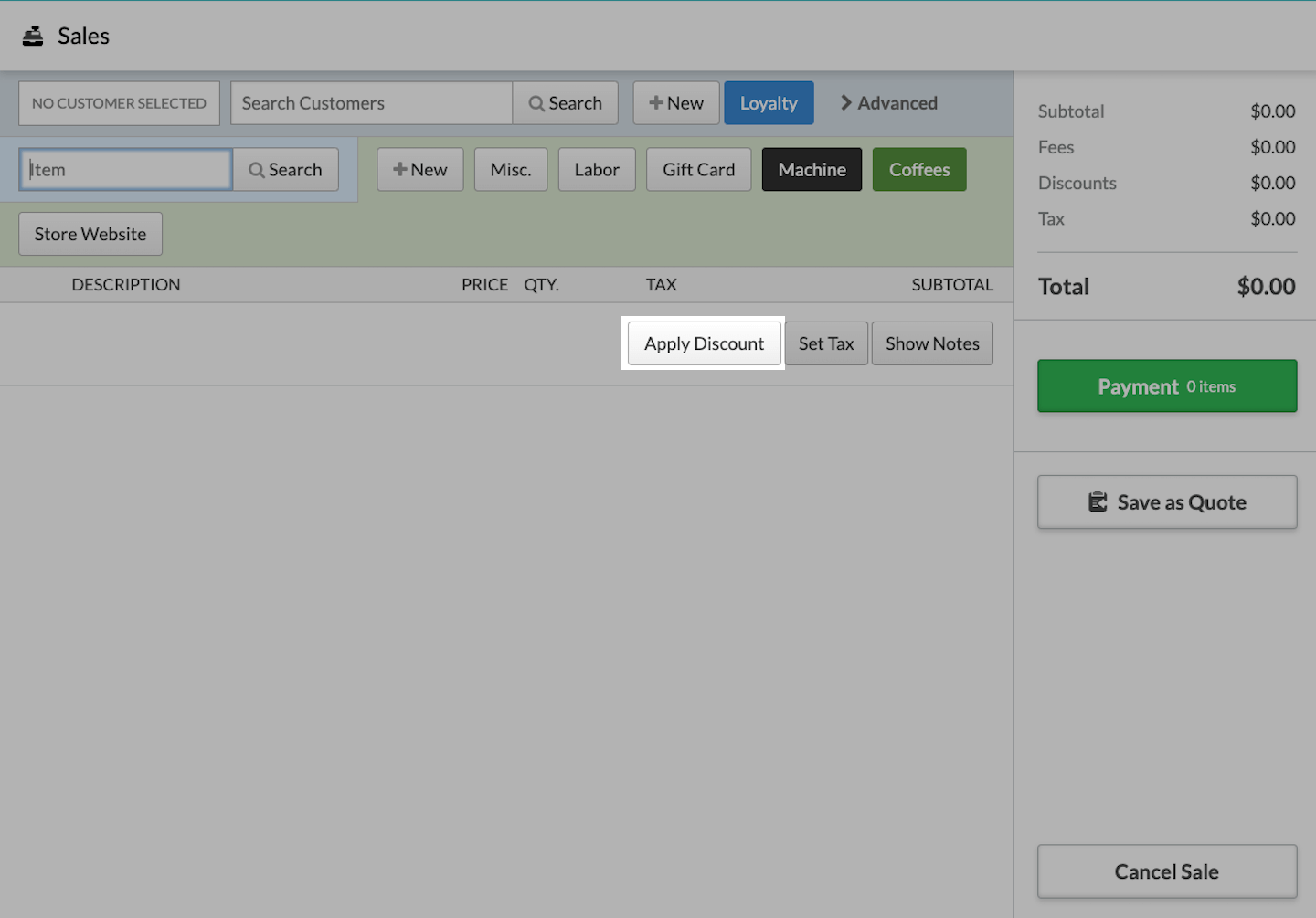Toggle Show Notes on the sale

click(931, 344)
